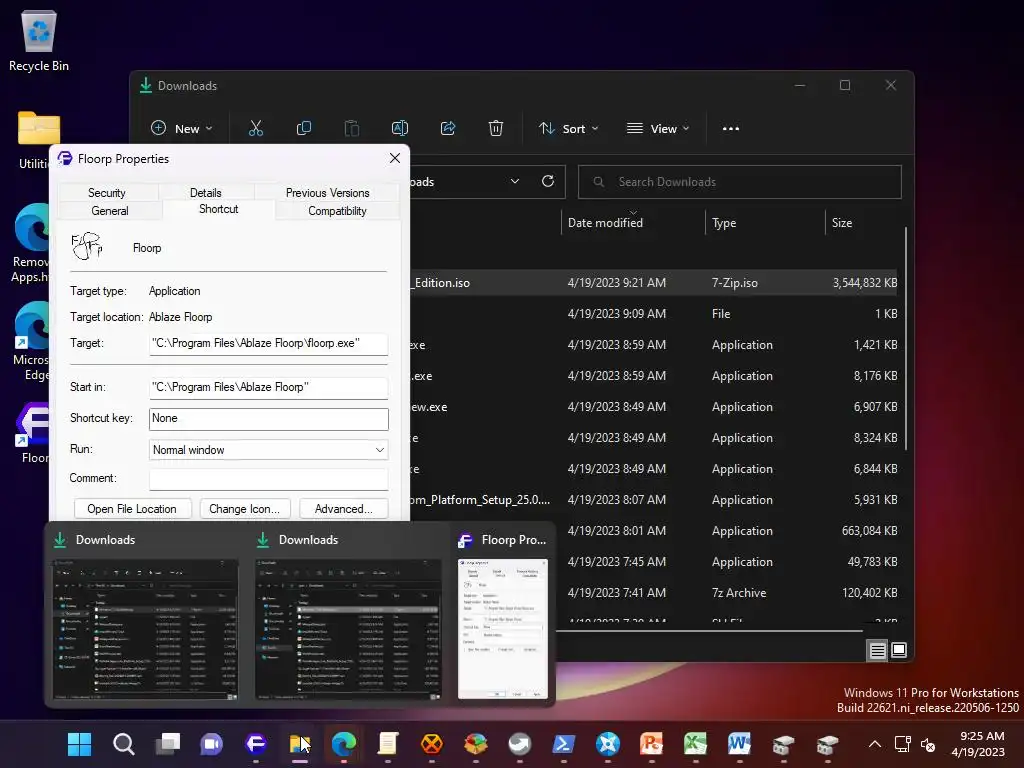Screen dimensions: 1024x768
Task: Open Task View on the taskbar
Action: coord(168,744)
